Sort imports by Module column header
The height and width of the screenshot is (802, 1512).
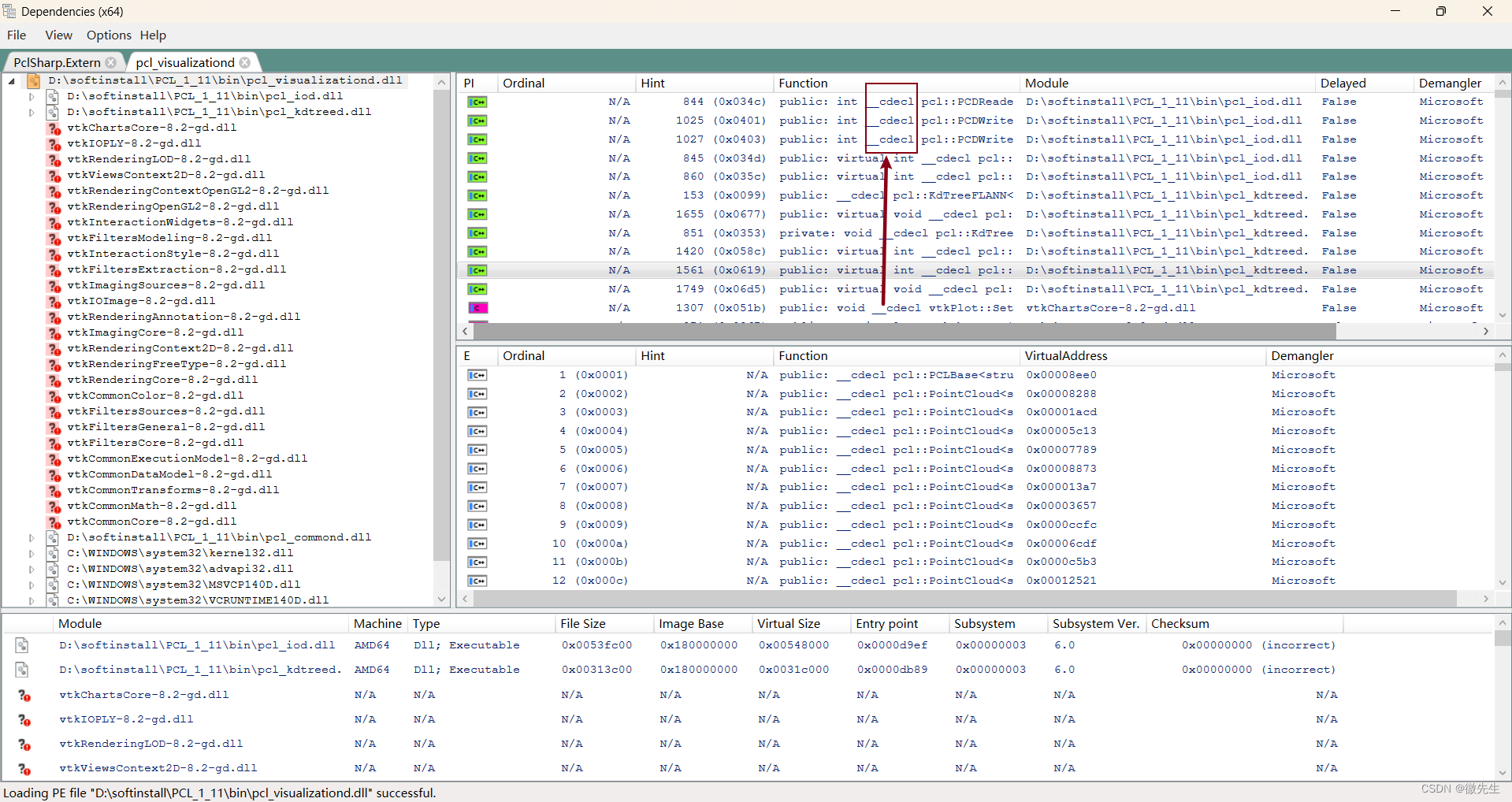[1167, 83]
